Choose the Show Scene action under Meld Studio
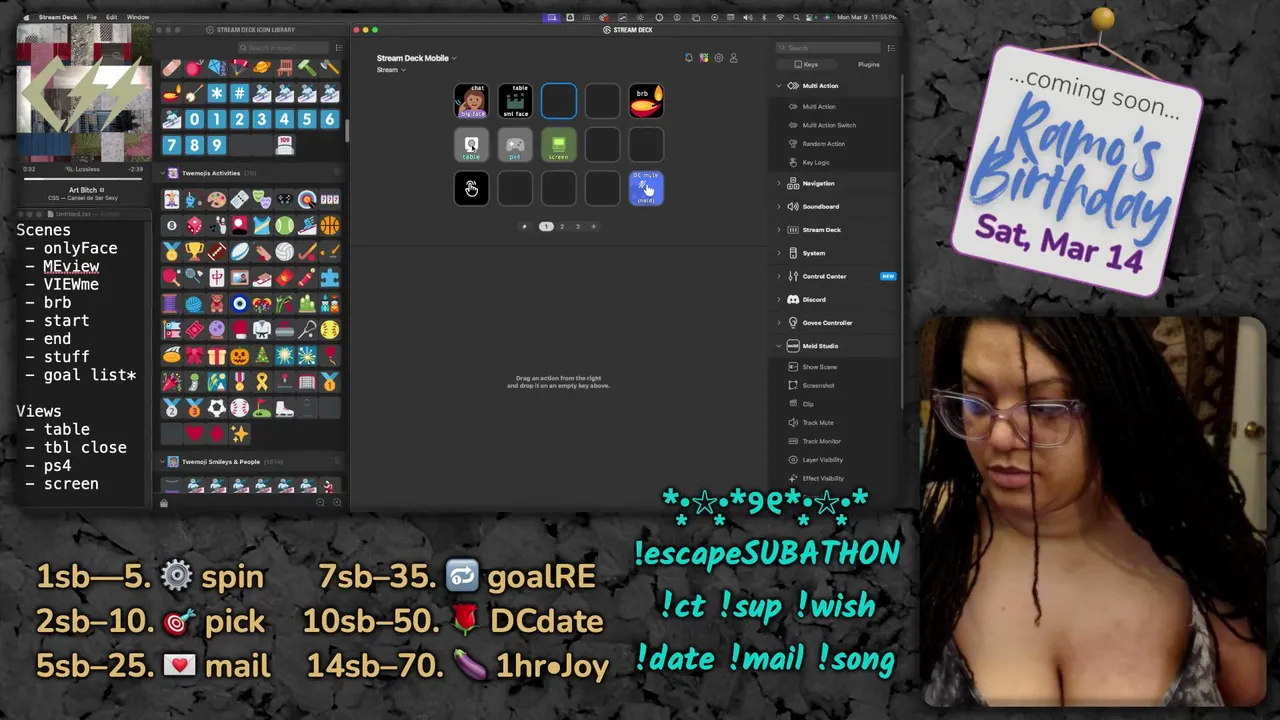 [819, 367]
